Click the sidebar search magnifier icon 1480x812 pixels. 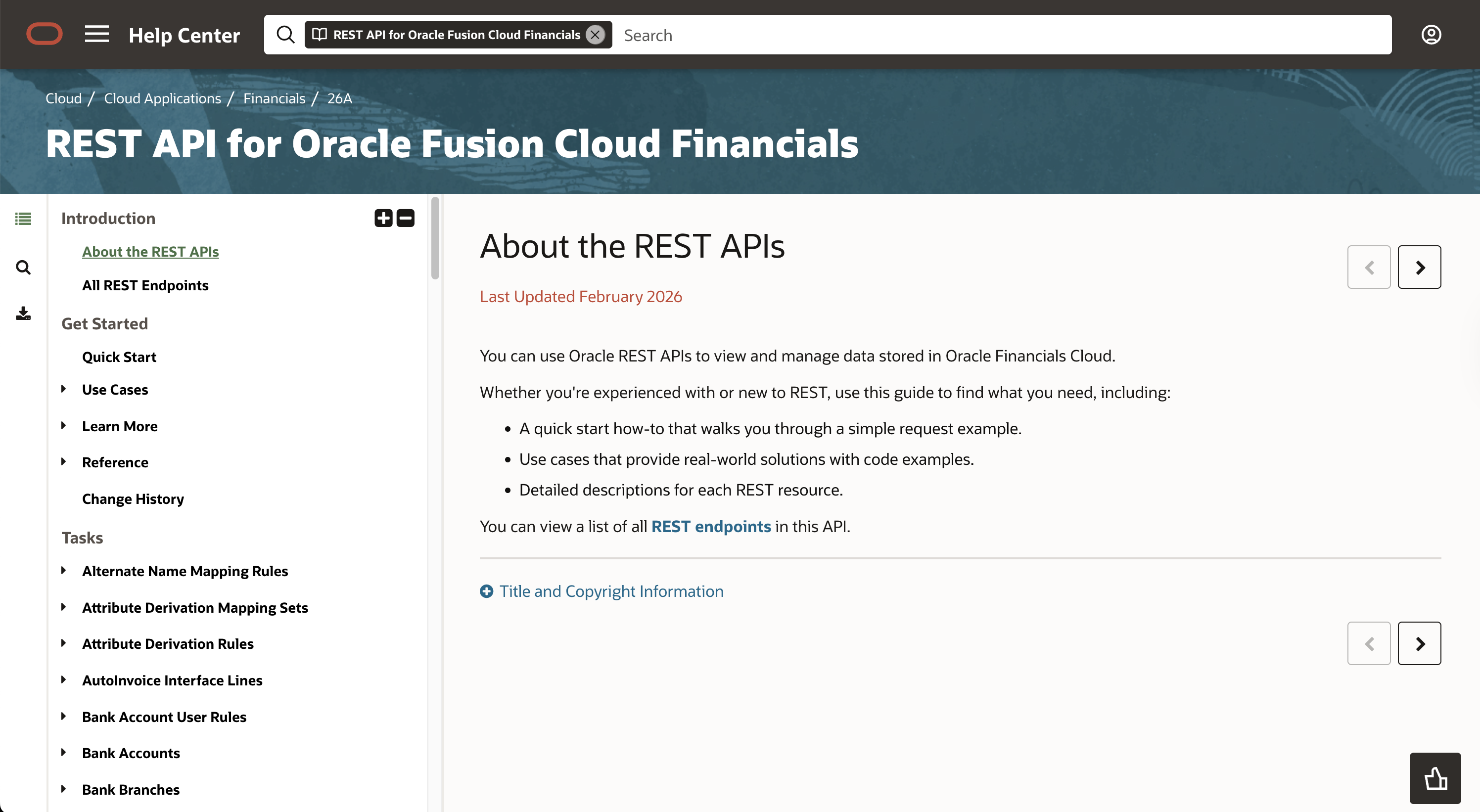tap(23, 268)
